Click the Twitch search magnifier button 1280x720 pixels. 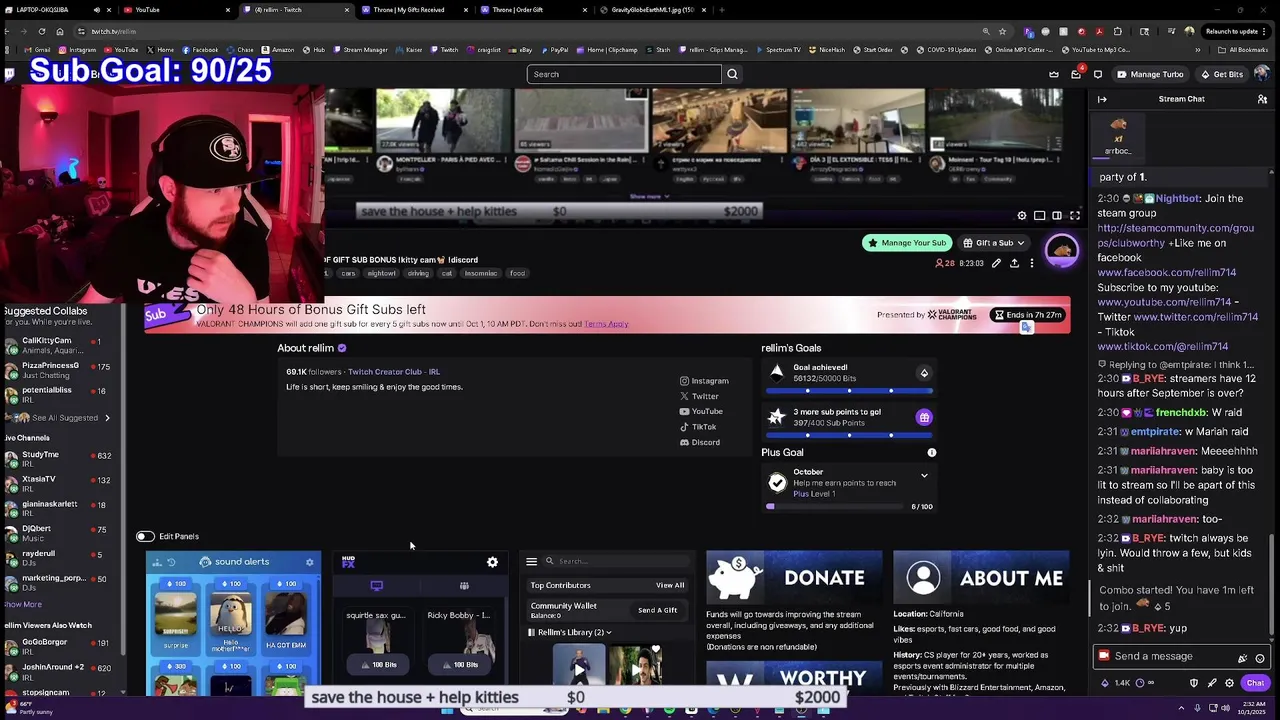pos(732,74)
